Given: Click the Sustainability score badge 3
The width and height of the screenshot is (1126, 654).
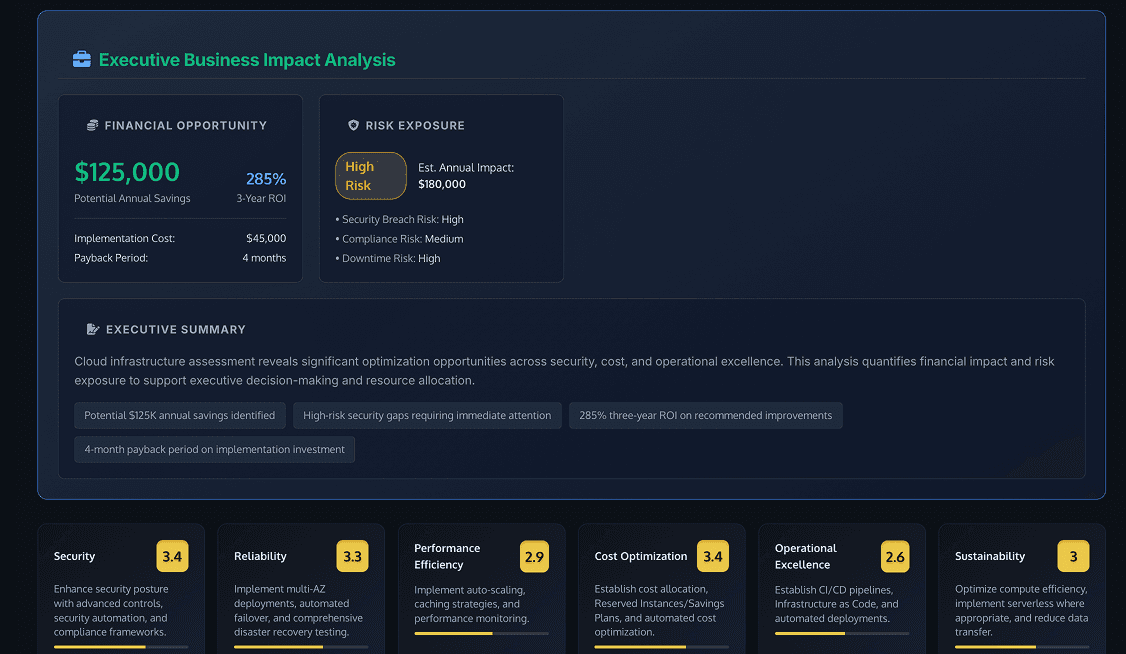Looking at the screenshot, I should coord(1072,557).
